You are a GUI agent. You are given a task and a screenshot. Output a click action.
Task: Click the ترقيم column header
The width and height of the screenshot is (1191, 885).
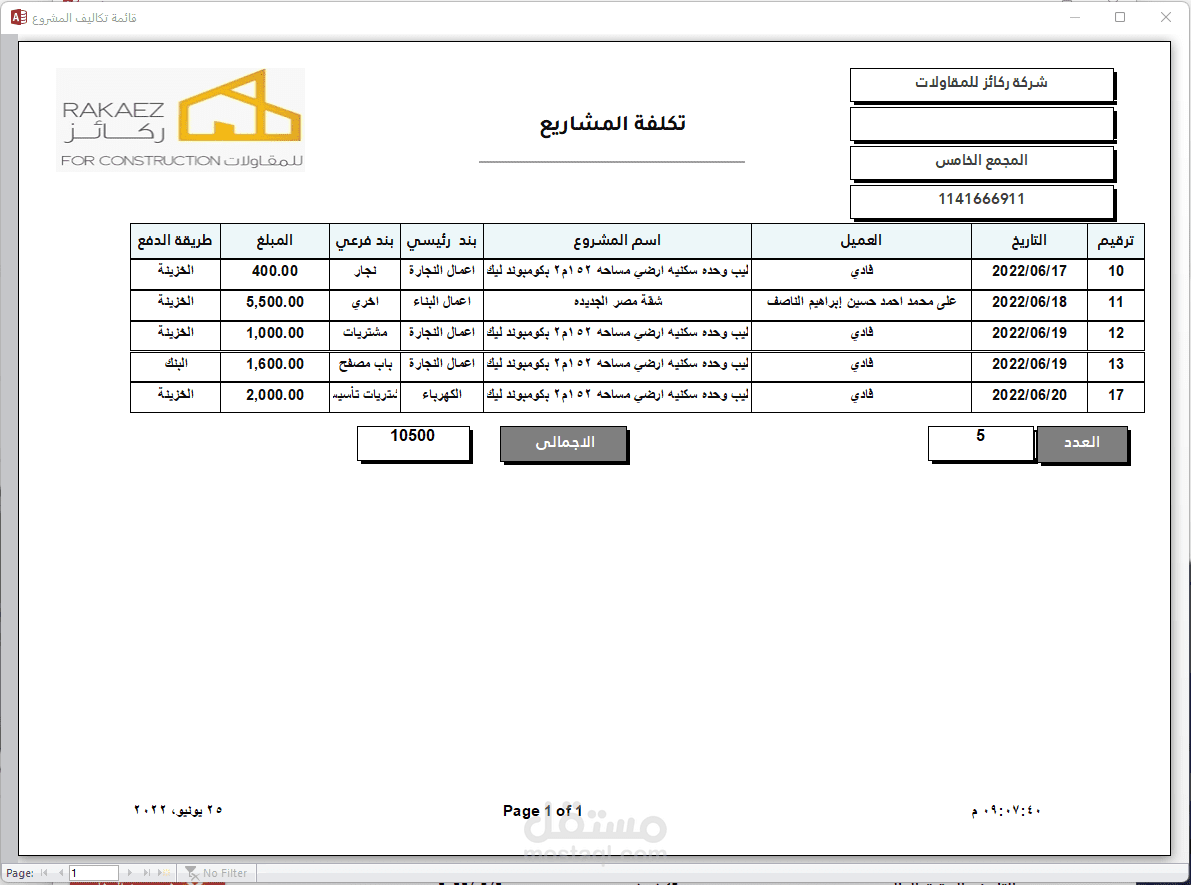tap(1115, 241)
